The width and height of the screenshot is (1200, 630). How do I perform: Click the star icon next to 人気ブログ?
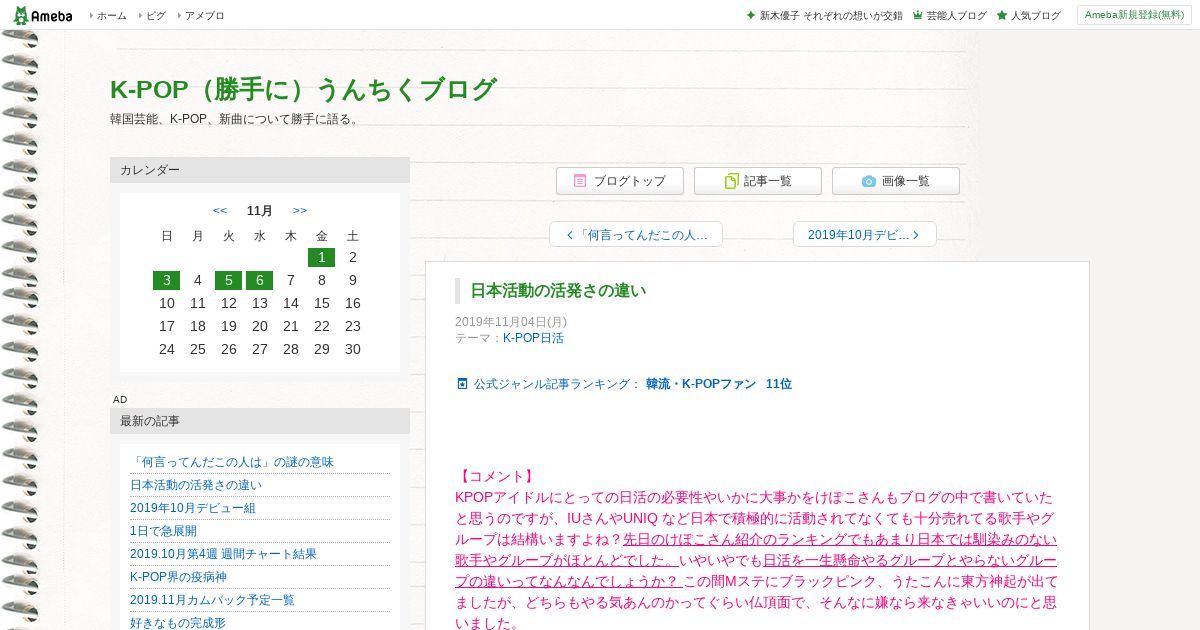(1001, 16)
